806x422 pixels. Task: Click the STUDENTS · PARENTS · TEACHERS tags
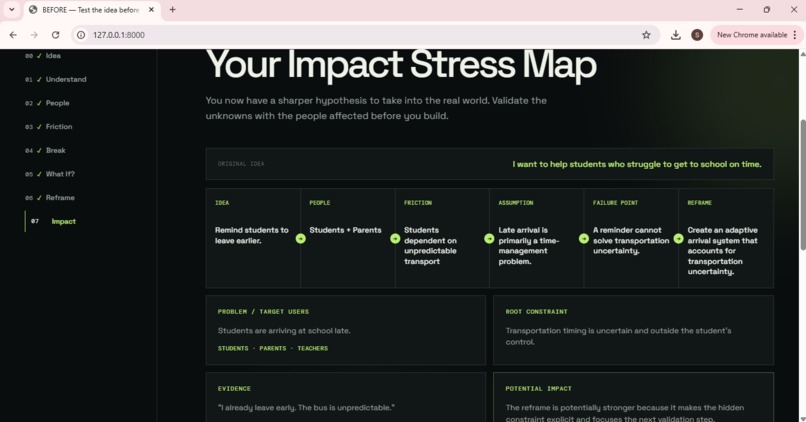tap(272, 348)
